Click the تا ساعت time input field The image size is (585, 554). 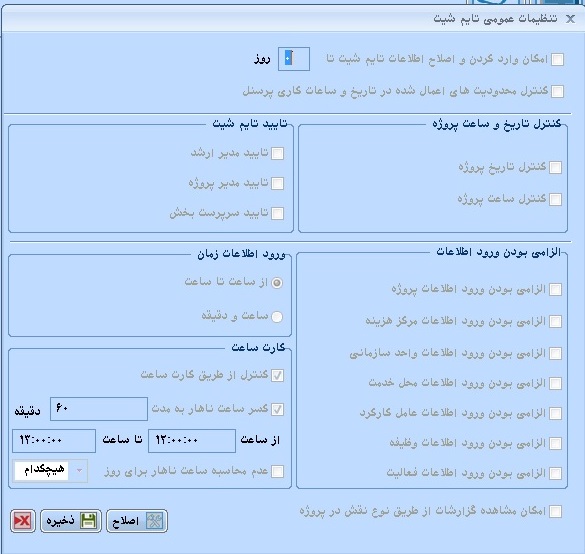(54, 441)
